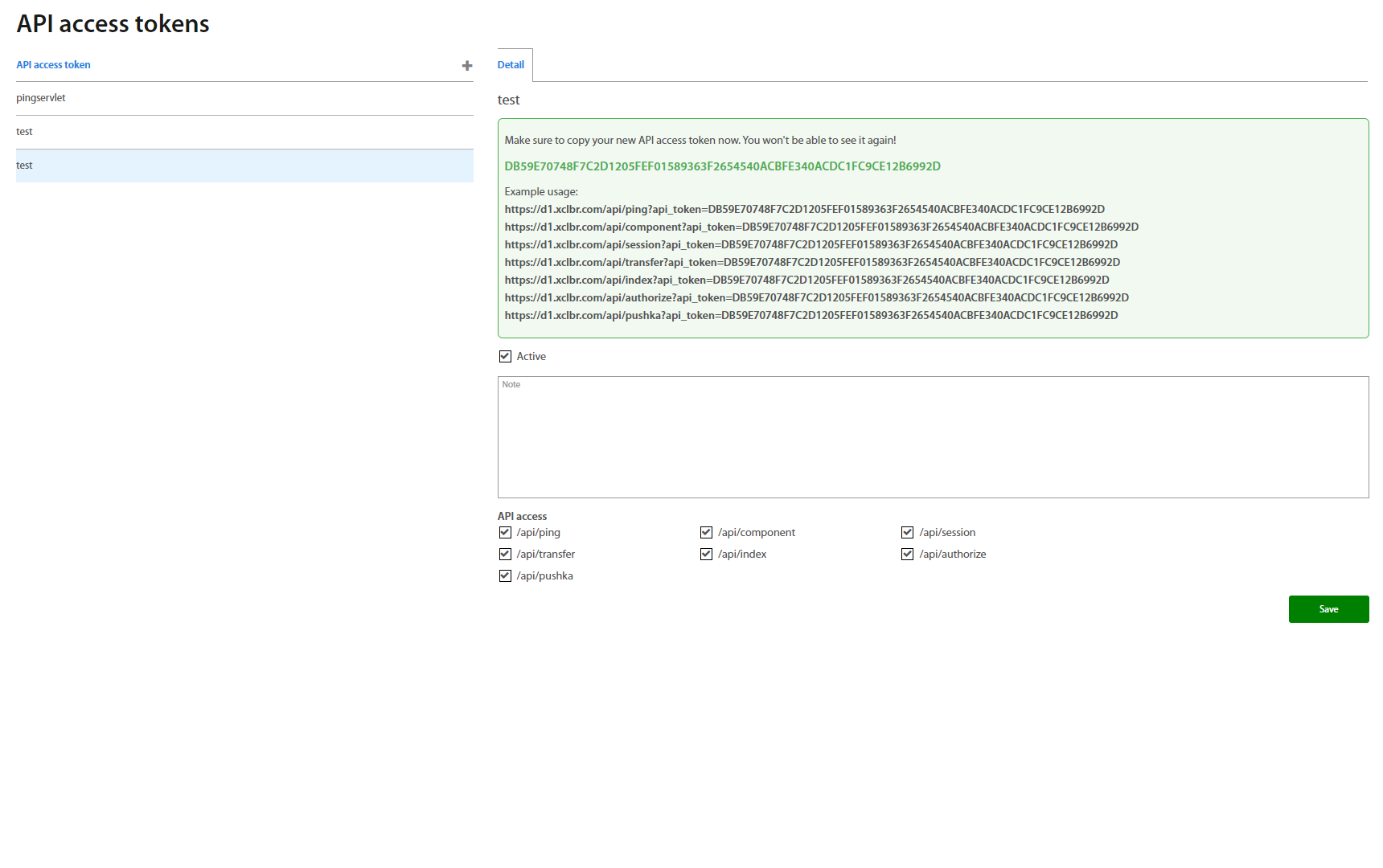
Task: Click the /api/authorize example usage URL
Action: (816, 298)
